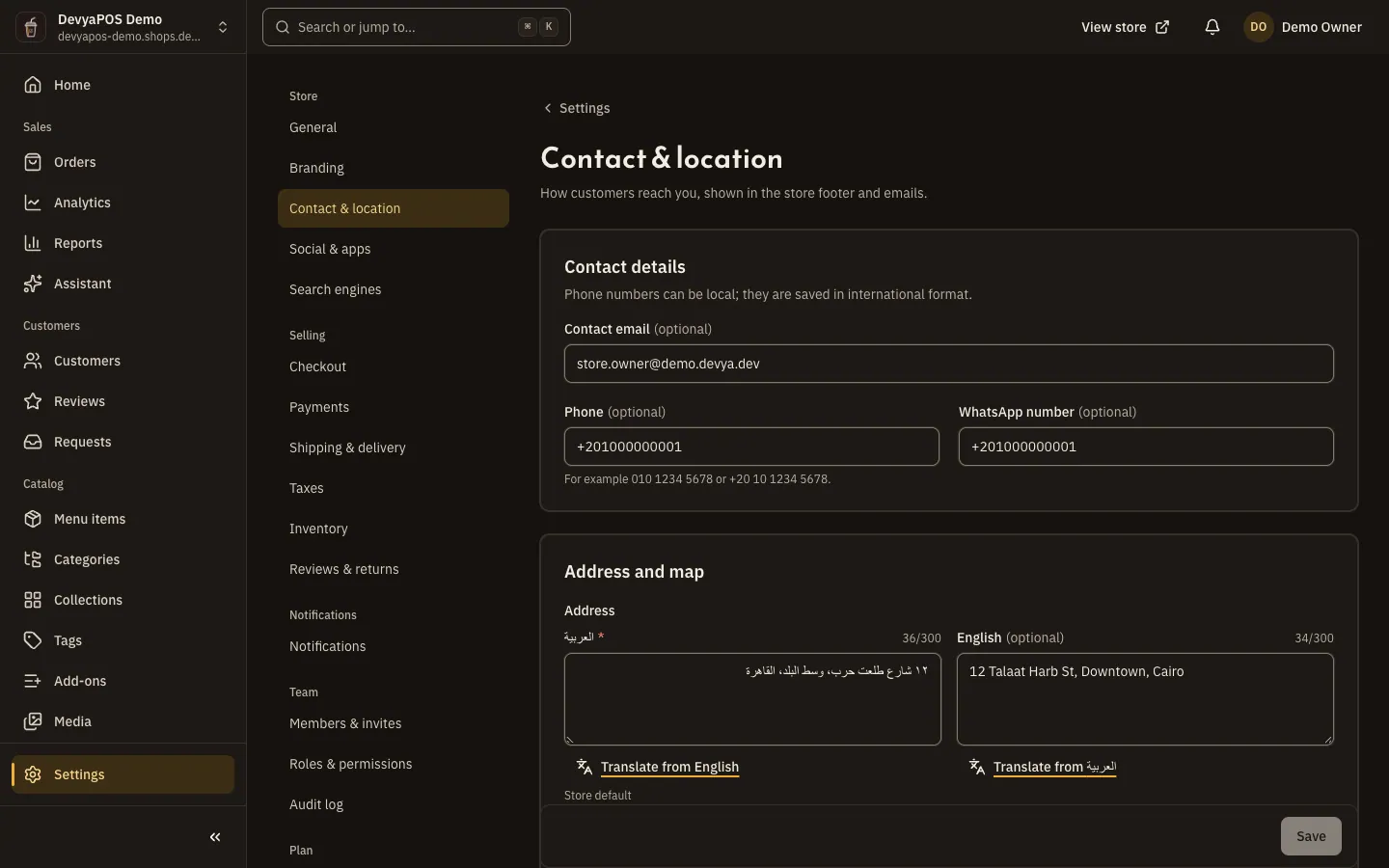
Task: Click the Media image icon
Action: (33, 721)
